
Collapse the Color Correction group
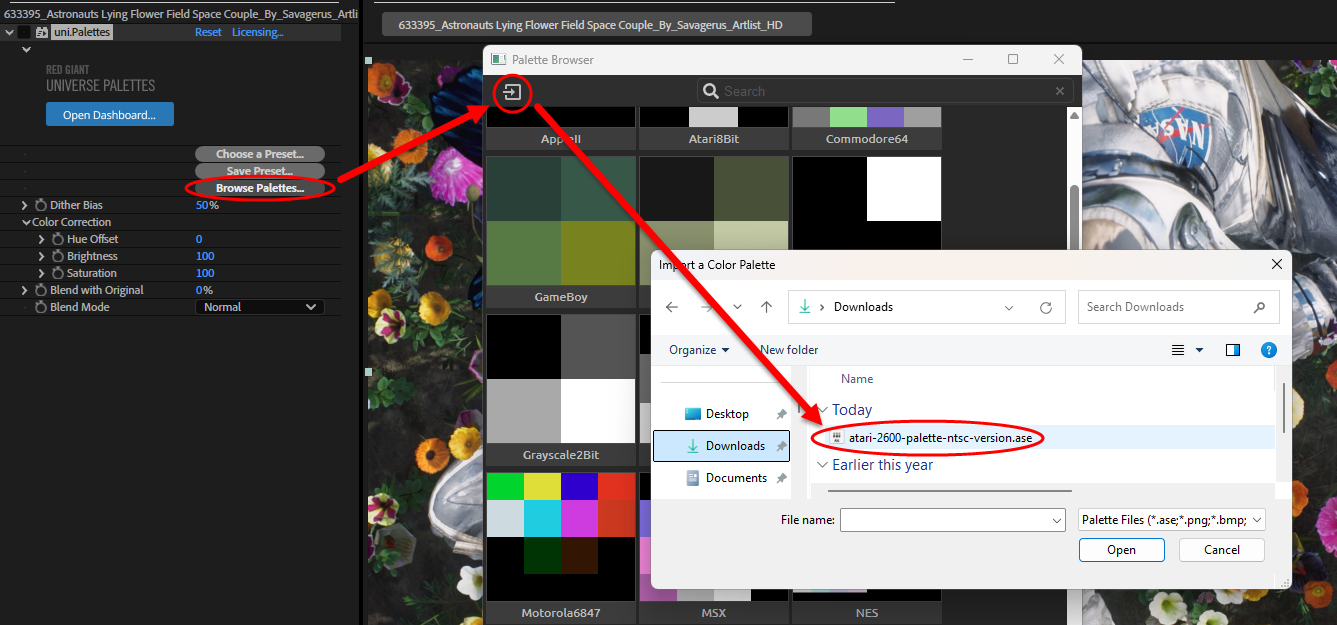pyautogui.click(x=25, y=222)
